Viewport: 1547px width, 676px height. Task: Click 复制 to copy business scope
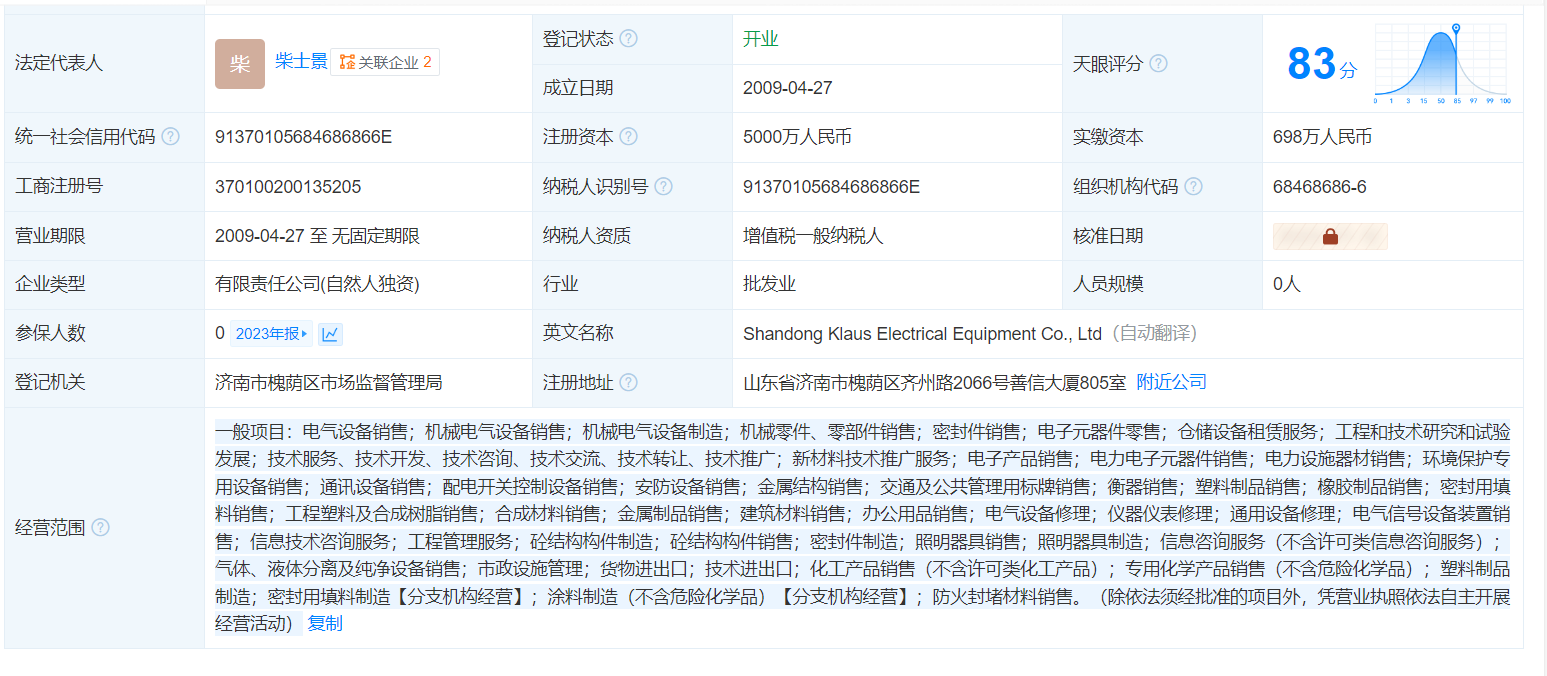tap(325, 624)
